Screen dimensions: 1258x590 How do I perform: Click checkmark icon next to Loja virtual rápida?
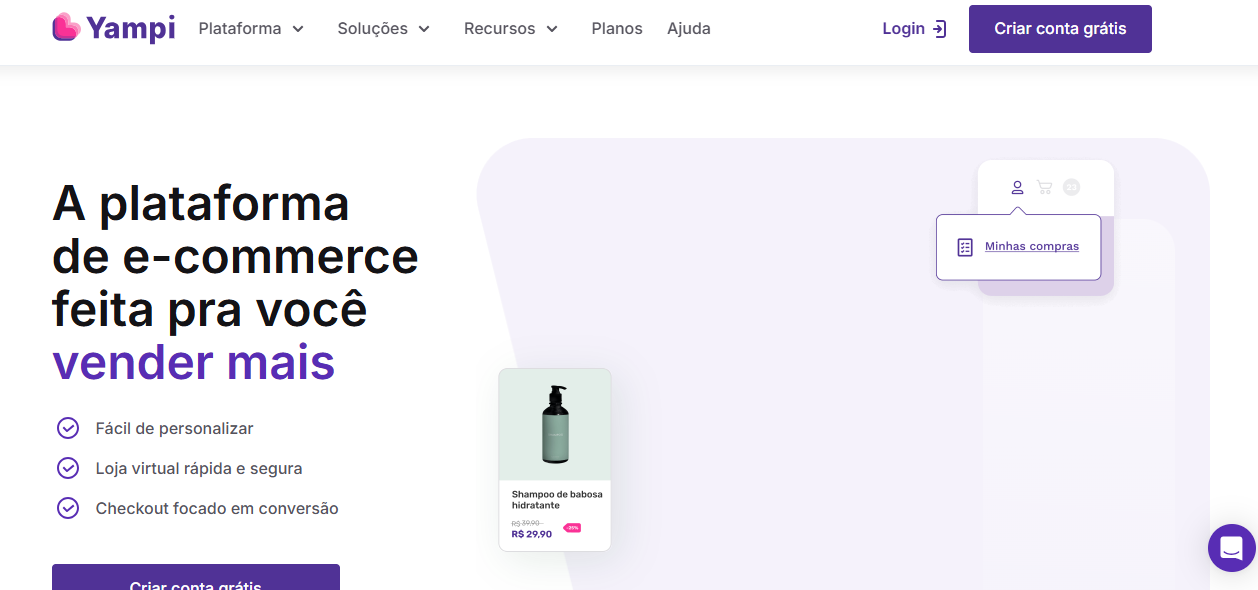coord(67,468)
